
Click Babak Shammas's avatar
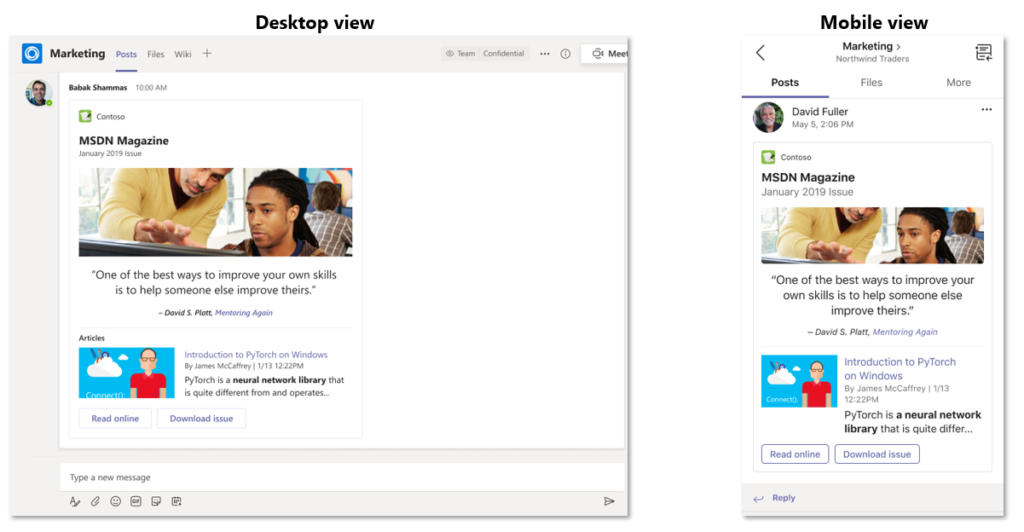(39, 93)
